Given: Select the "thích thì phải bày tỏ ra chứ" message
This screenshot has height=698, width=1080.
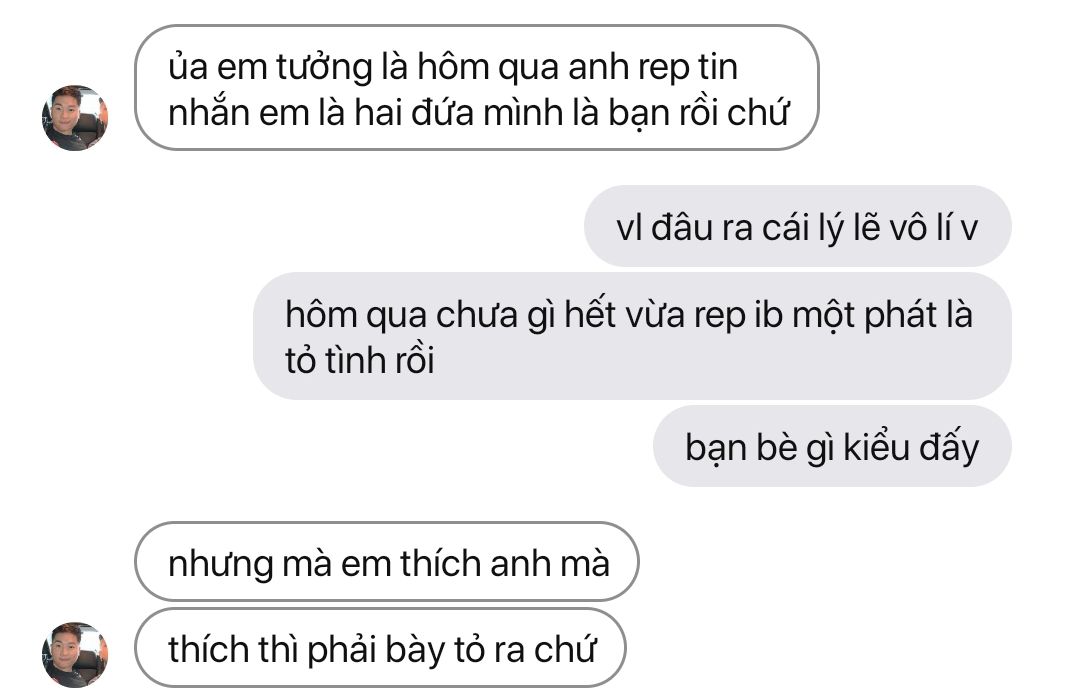Looking at the screenshot, I should coord(380,648).
